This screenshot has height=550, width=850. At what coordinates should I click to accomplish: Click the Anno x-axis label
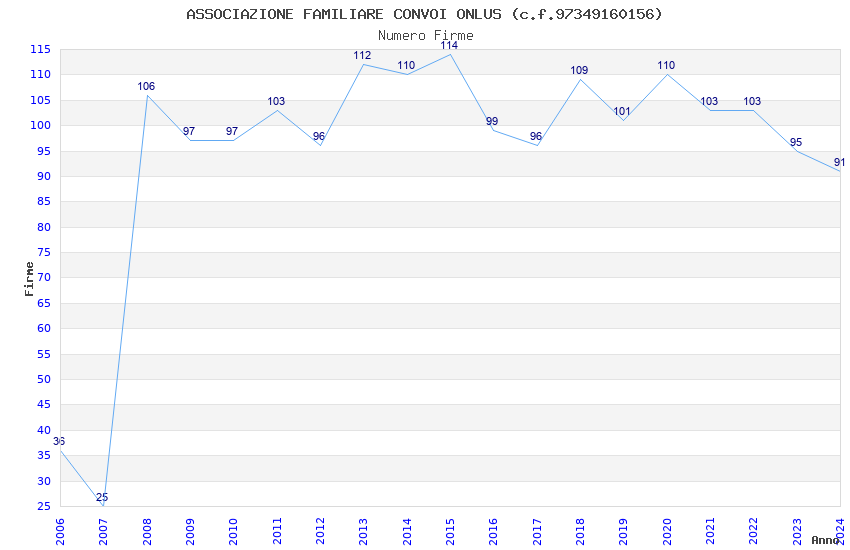point(825,540)
